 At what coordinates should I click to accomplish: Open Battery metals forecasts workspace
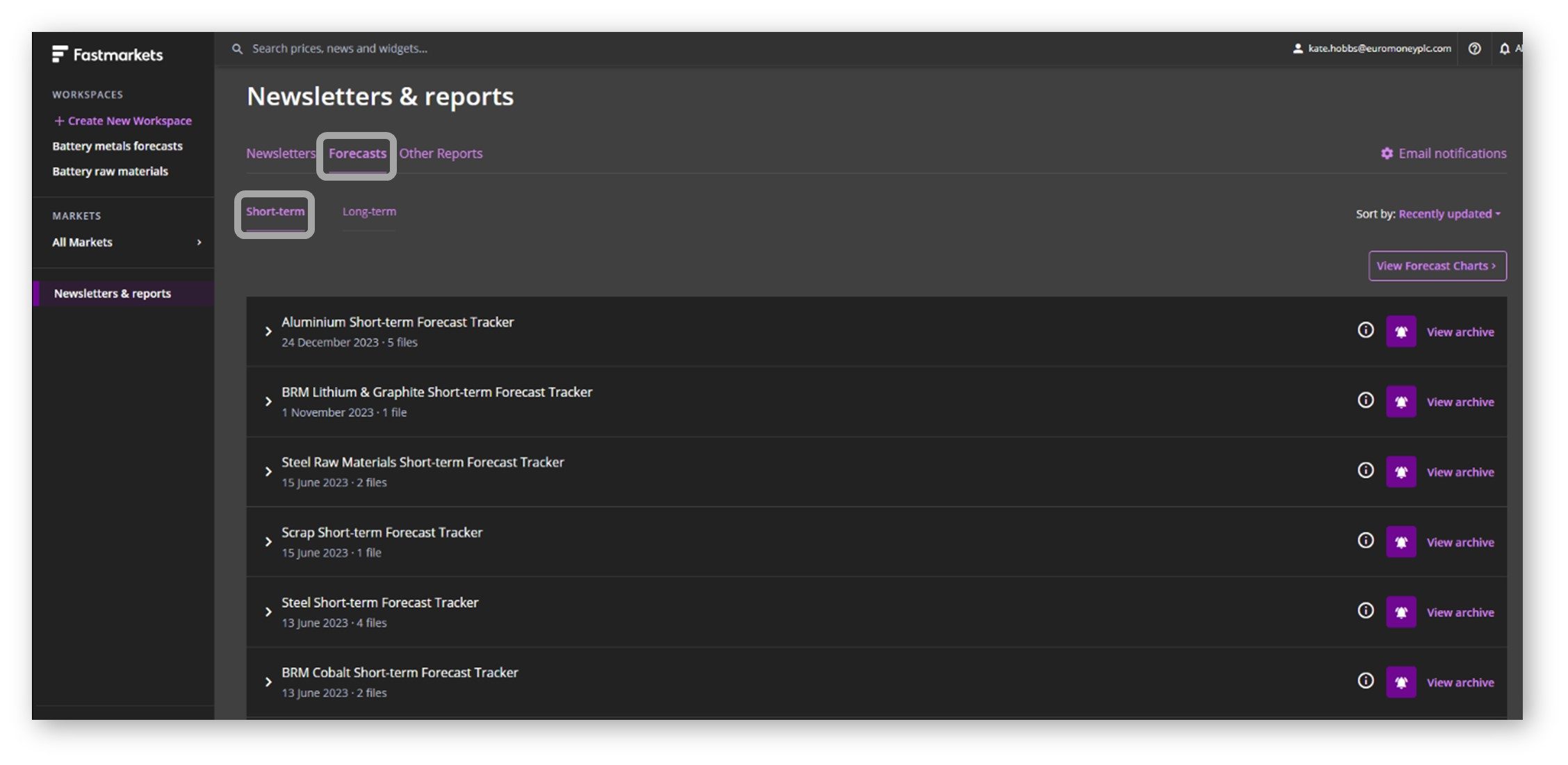pos(117,147)
